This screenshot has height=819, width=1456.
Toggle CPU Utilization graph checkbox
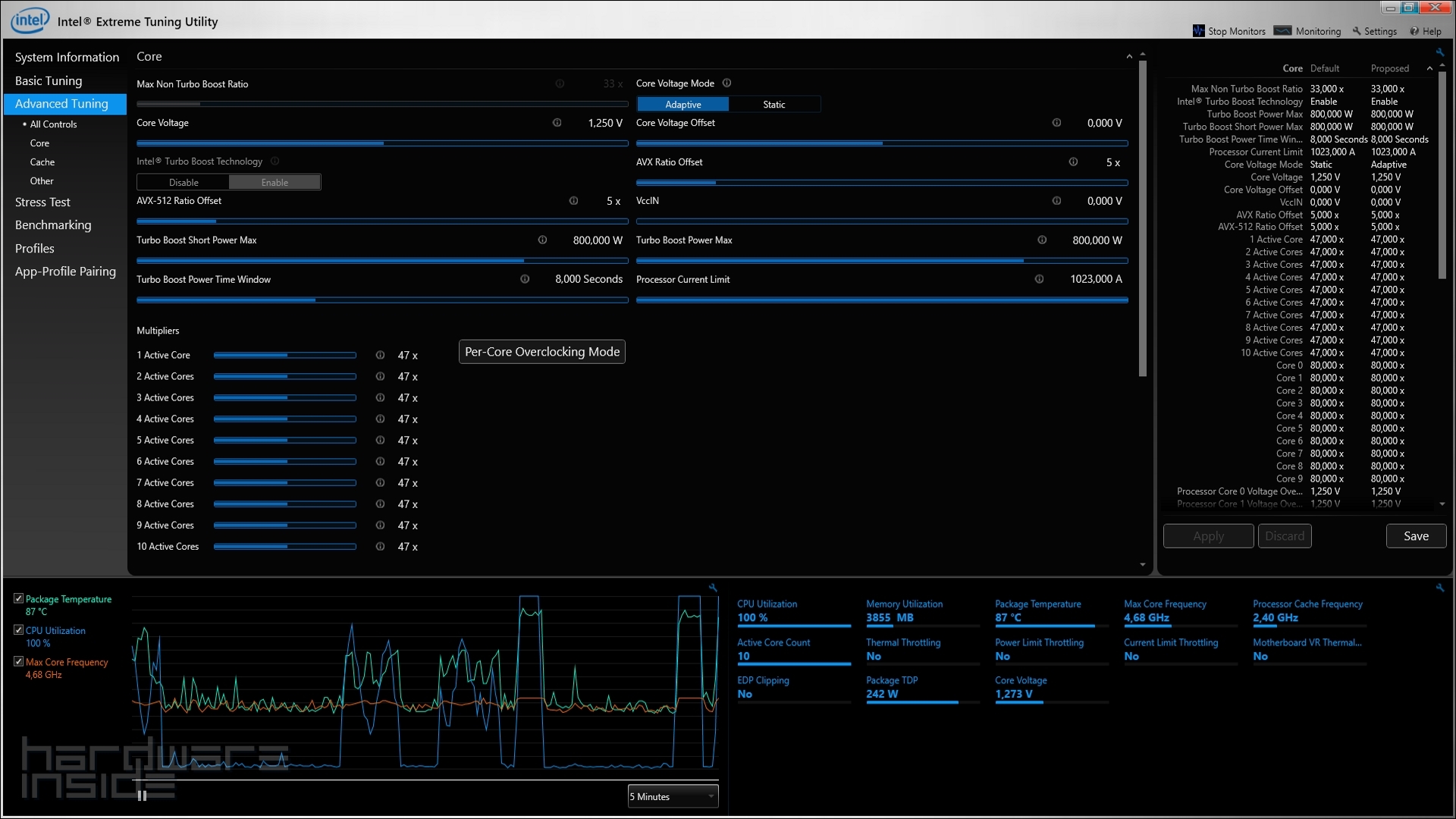(19, 629)
